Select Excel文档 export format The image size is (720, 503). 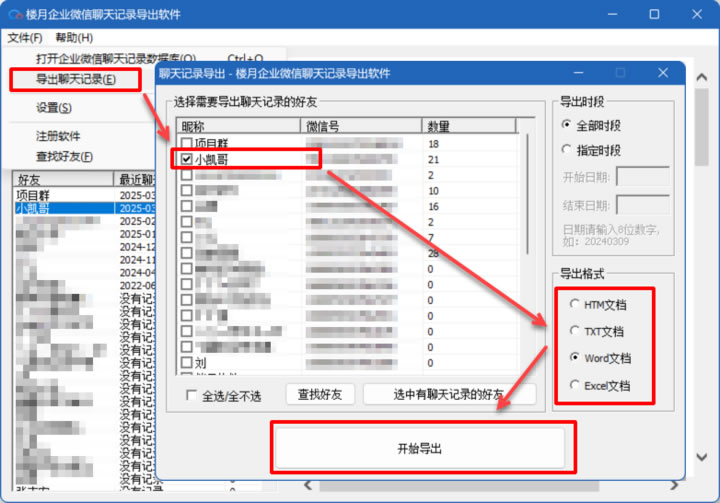574,384
